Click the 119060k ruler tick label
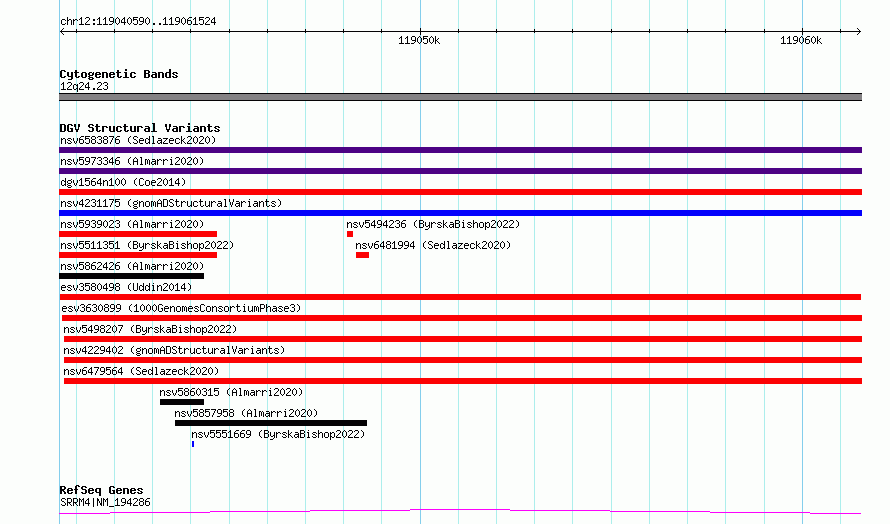This screenshot has height=524, width=890. 801,40
